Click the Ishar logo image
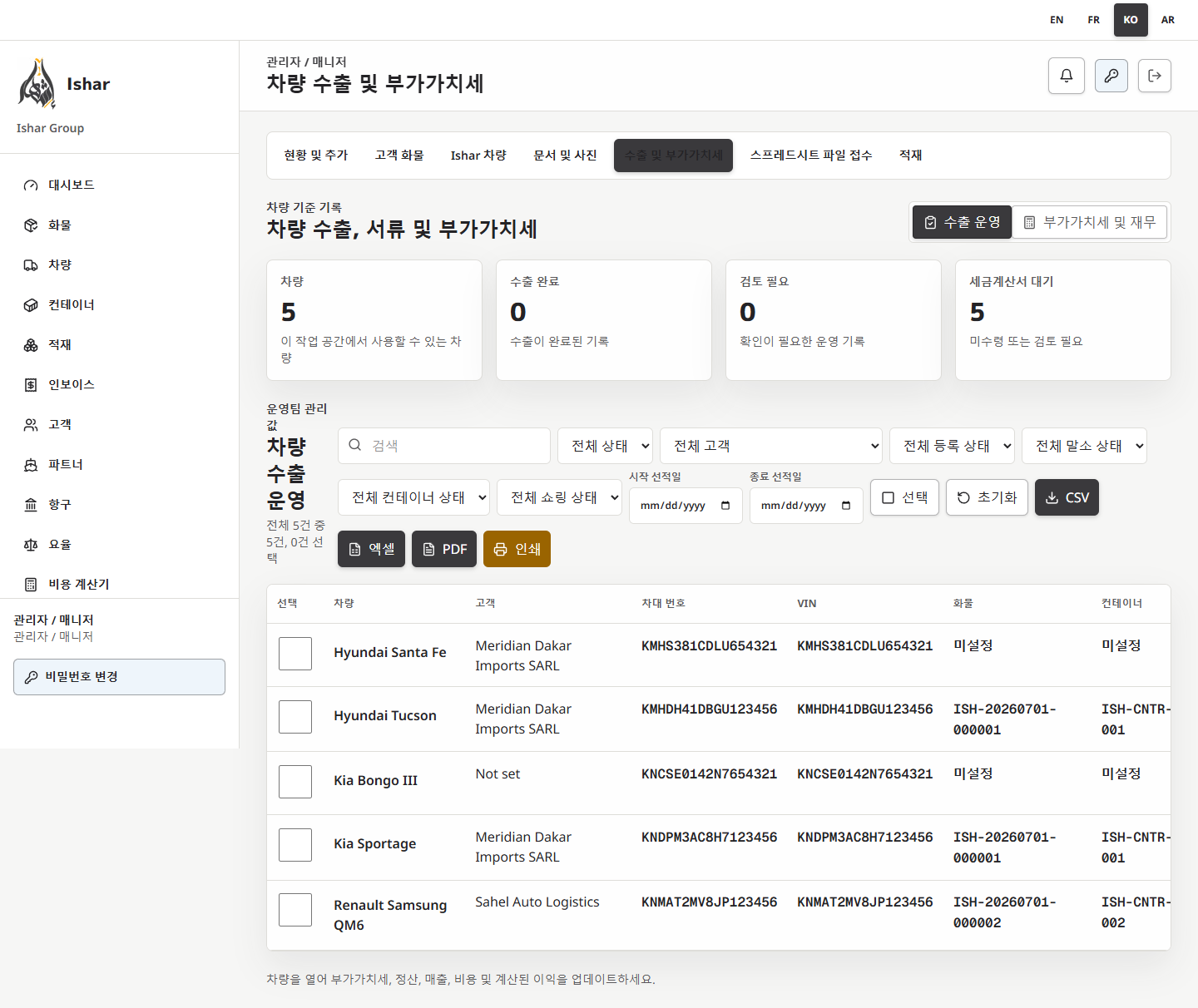Image resolution: width=1198 pixels, height=1008 pixels. [x=37, y=84]
